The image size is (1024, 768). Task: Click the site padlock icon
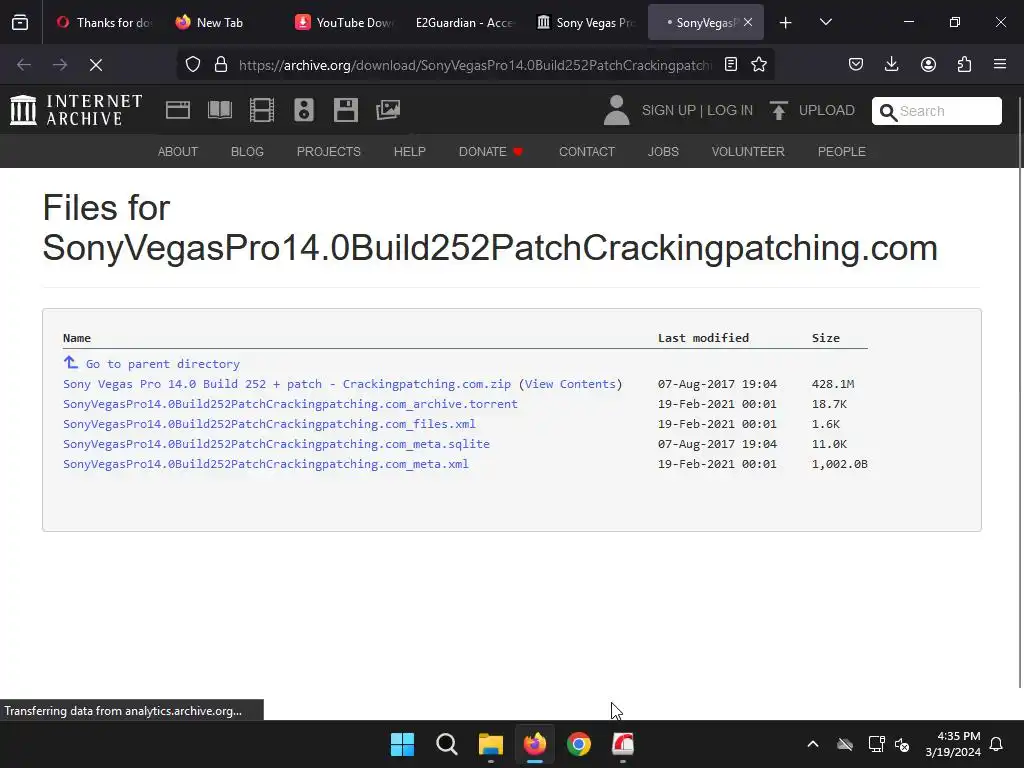click(x=221, y=65)
